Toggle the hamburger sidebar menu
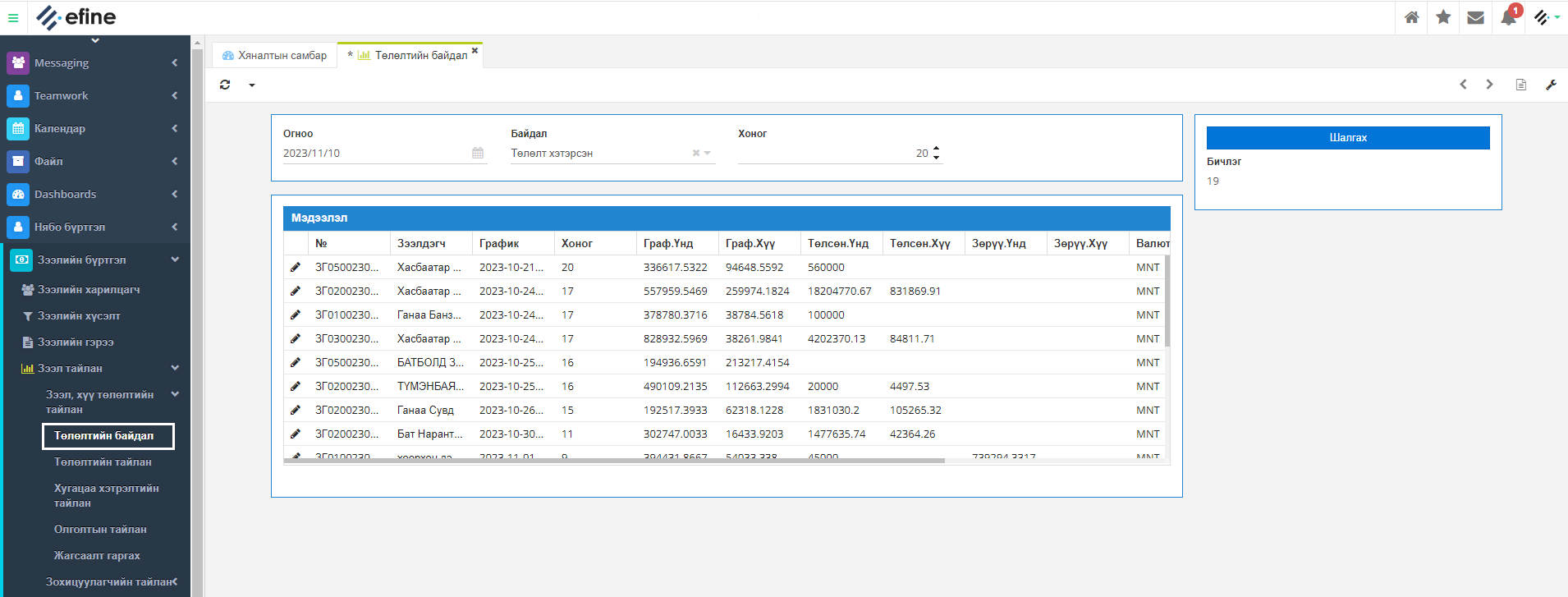 pos(13,17)
